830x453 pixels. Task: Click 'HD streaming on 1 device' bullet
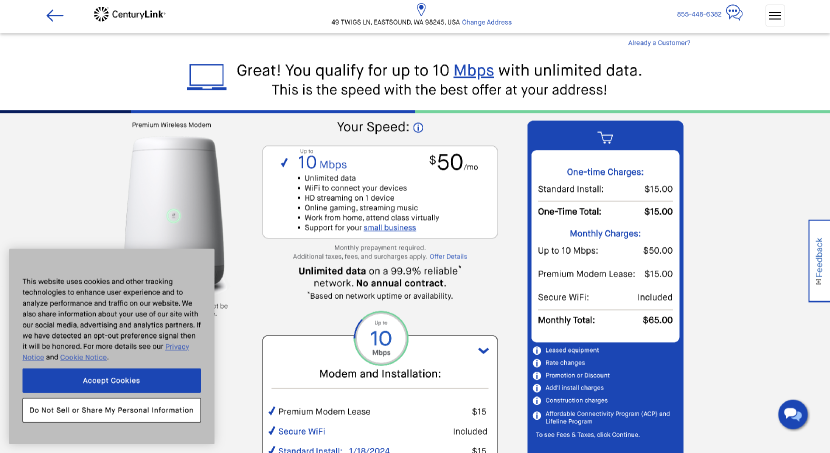(349, 198)
